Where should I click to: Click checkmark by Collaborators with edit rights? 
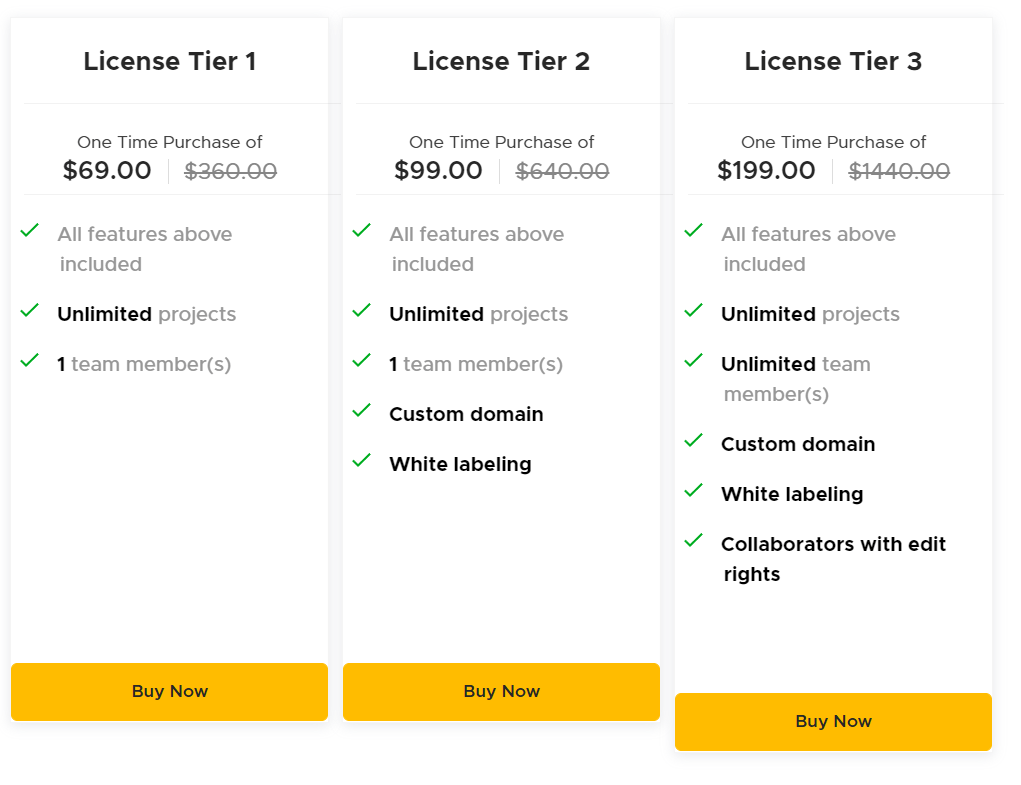694,541
